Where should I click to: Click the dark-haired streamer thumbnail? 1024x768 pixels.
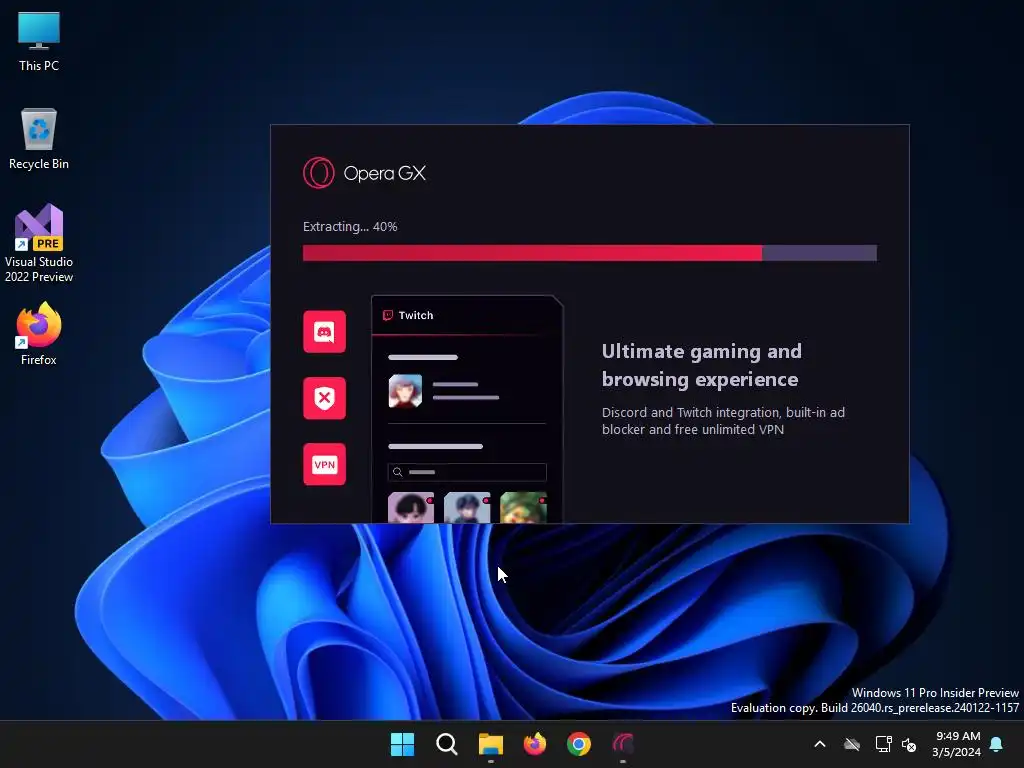pos(411,507)
